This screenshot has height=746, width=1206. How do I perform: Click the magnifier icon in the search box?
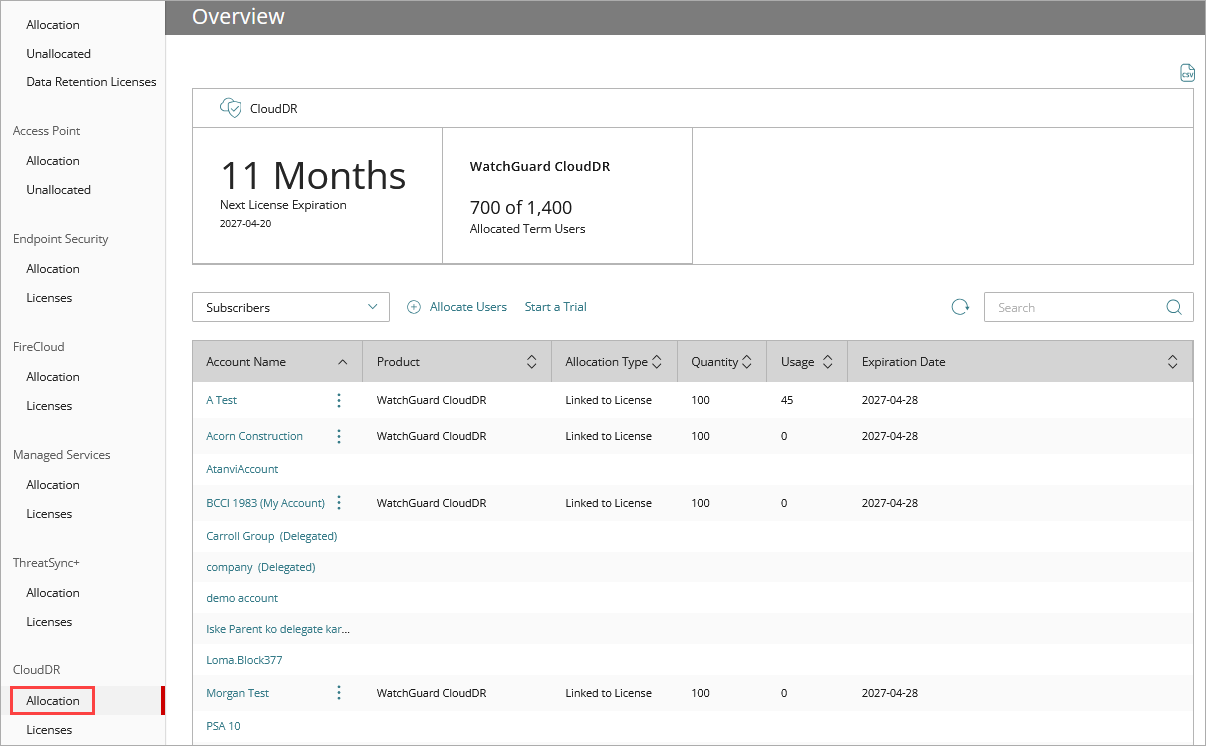pyautogui.click(x=1174, y=307)
